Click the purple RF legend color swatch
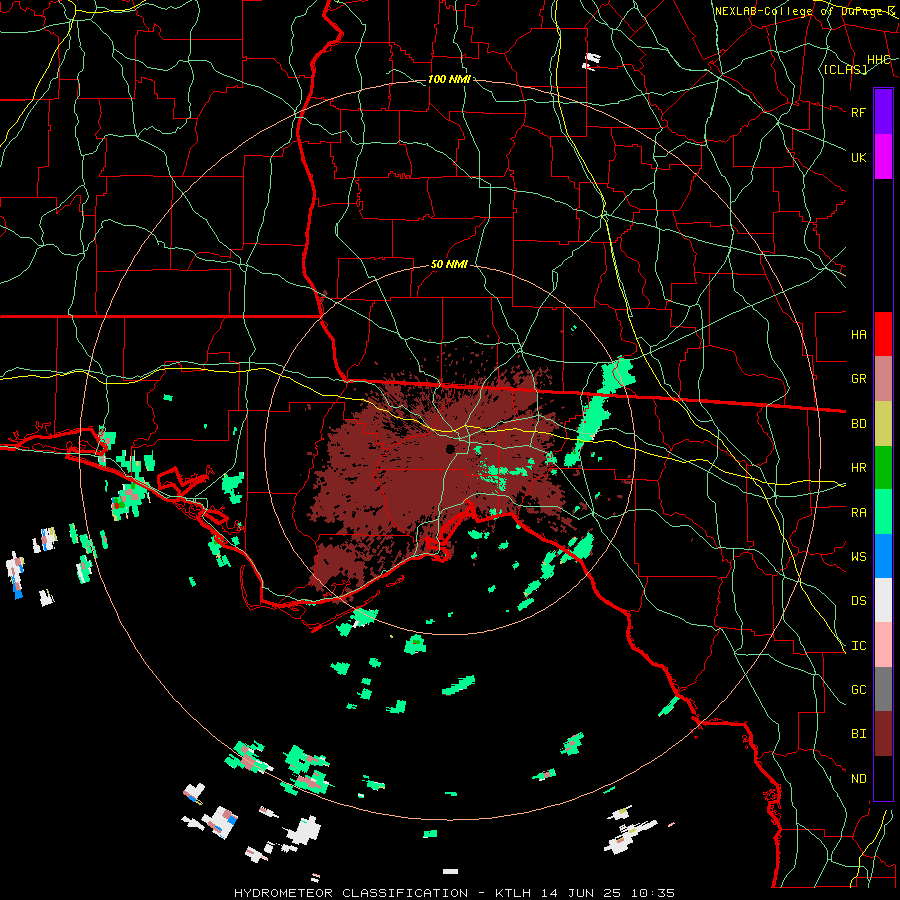 [x=883, y=112]
